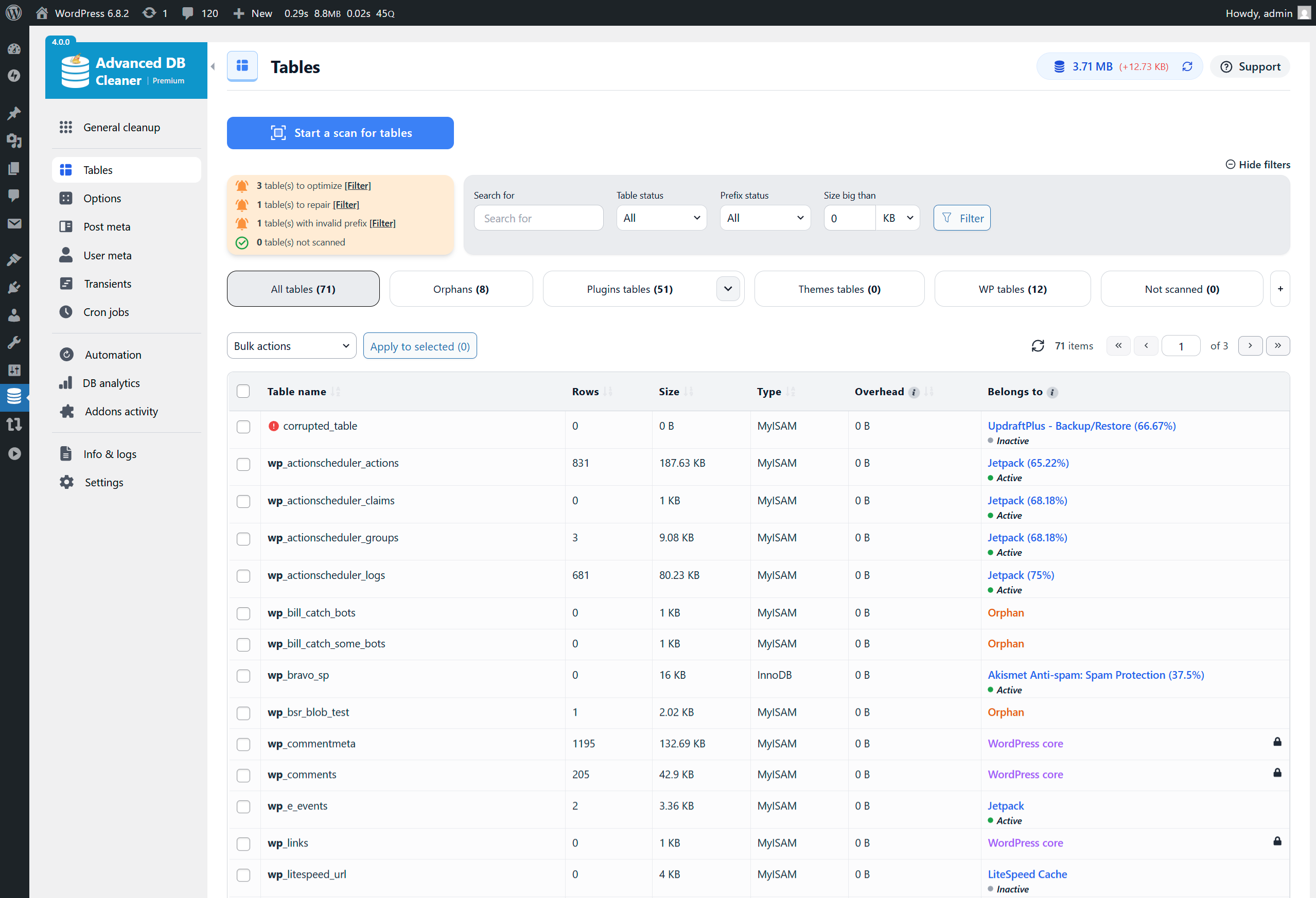Switch to the Orphans tab

pos(461,289)
